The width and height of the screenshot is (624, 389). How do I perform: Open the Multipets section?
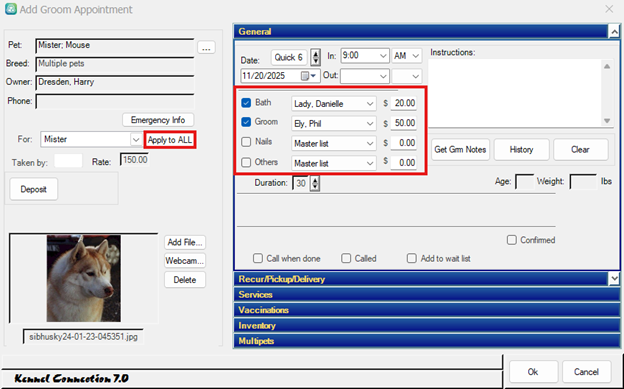click(x=427, y=341)
